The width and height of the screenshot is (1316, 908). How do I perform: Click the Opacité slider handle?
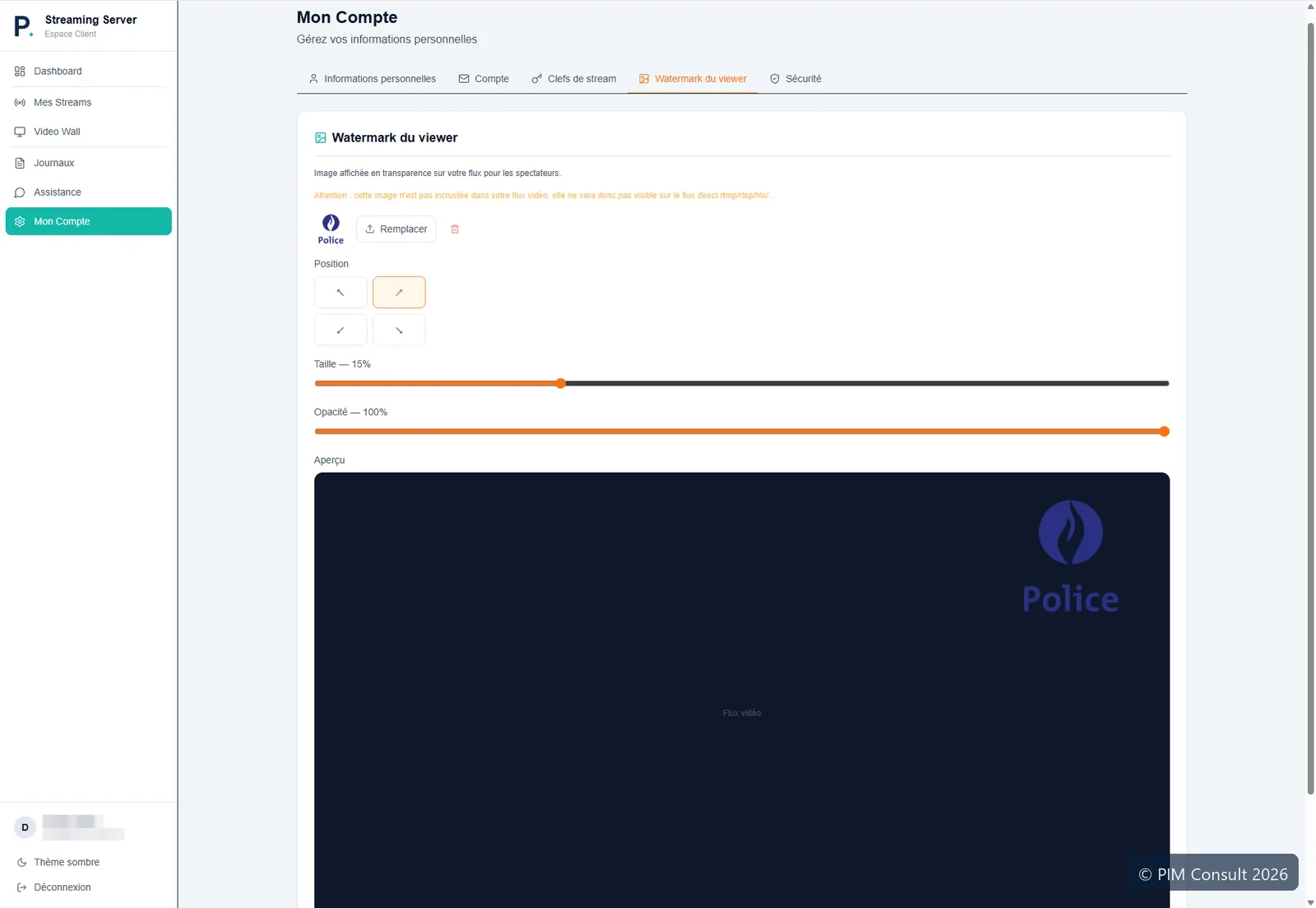tap(1164, 432)
